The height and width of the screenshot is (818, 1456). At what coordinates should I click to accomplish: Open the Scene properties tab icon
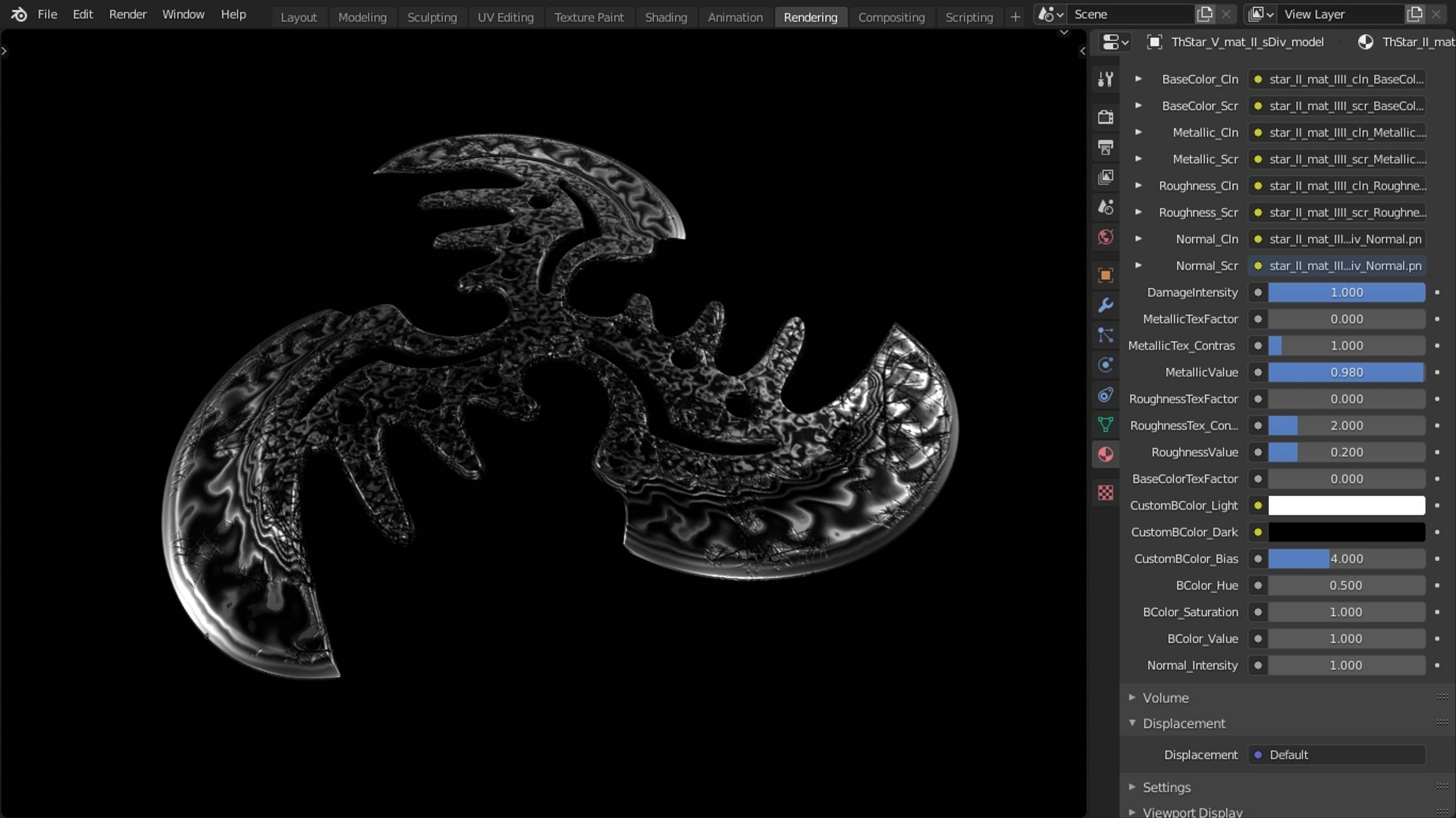click(1106, 207)
